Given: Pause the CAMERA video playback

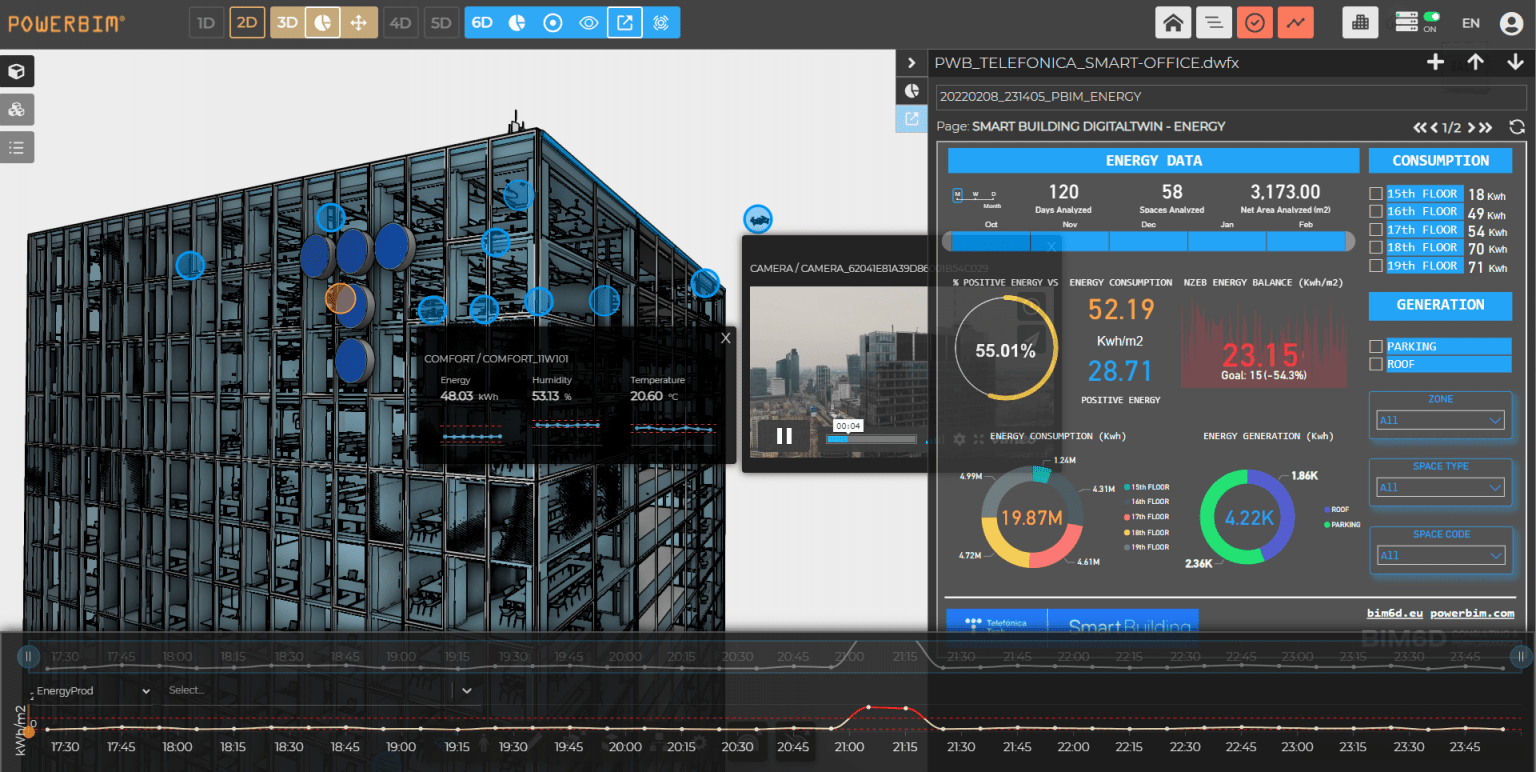Looking at the screenshot, I should click(x=784, y=435).
